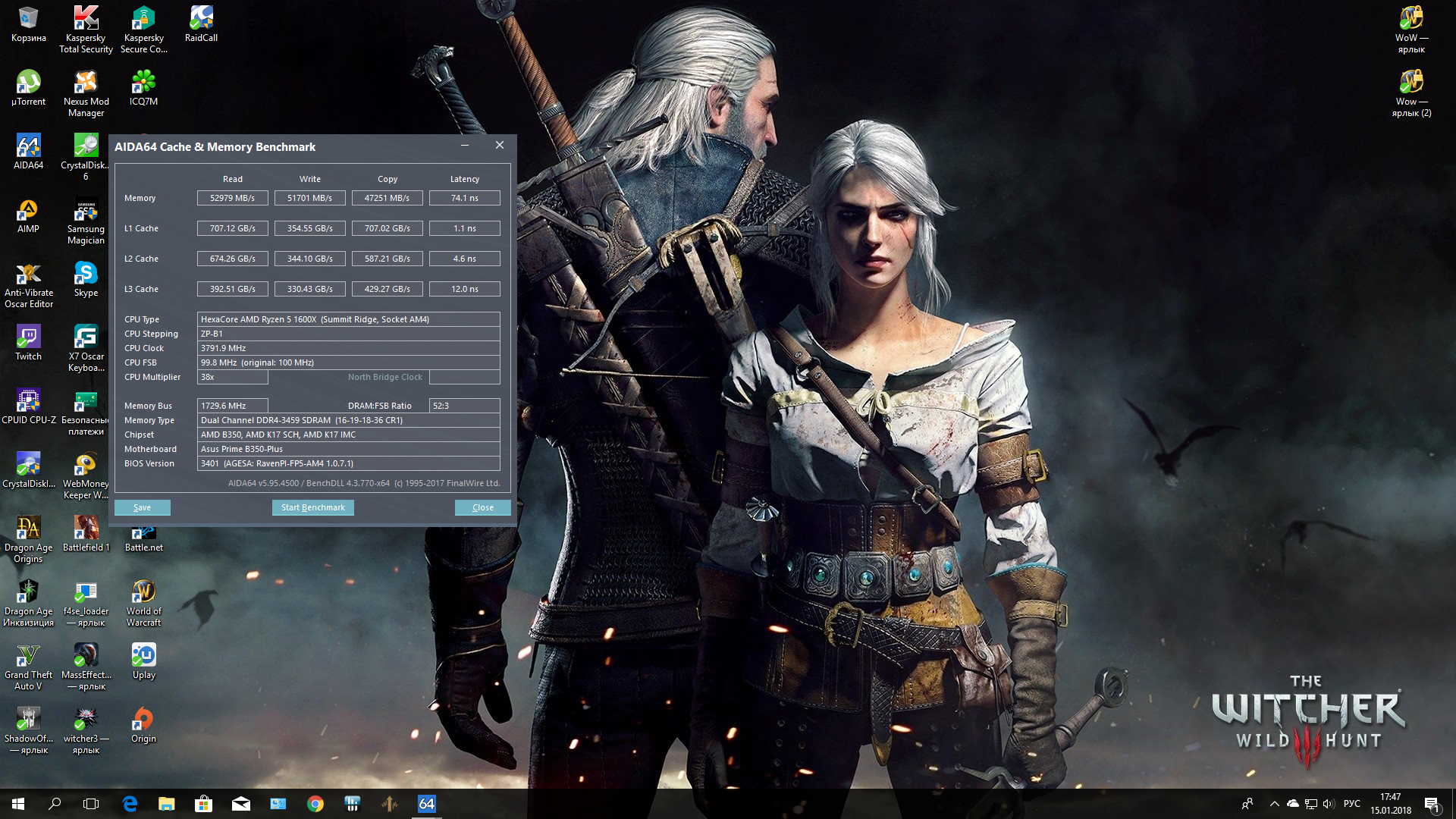Select the AIDA64 taskbar button
This screenshot has width=1456, height=819.
(x=427, y=804)
